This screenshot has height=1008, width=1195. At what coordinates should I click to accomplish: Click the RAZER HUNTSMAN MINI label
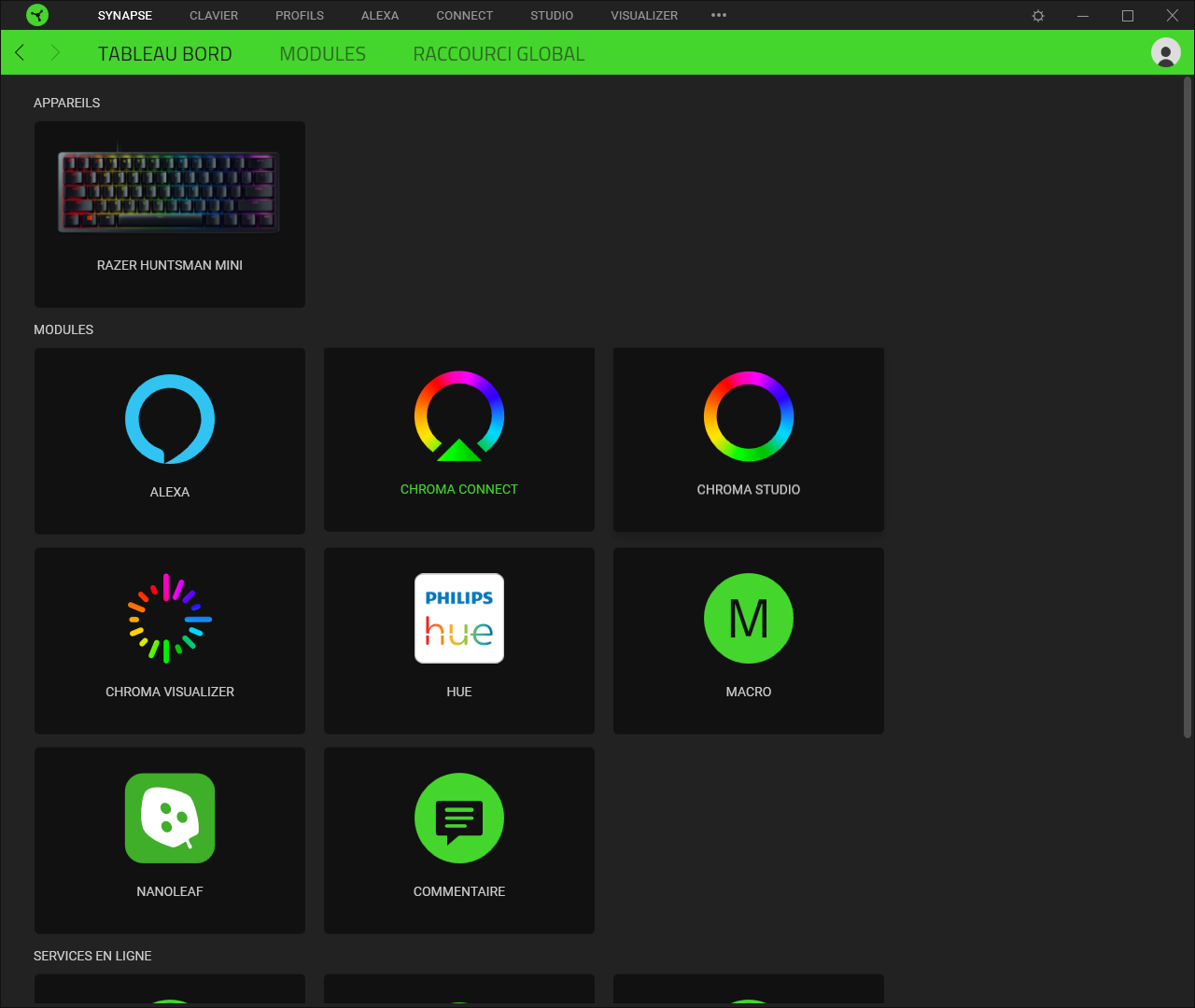[x=170, y=265]
